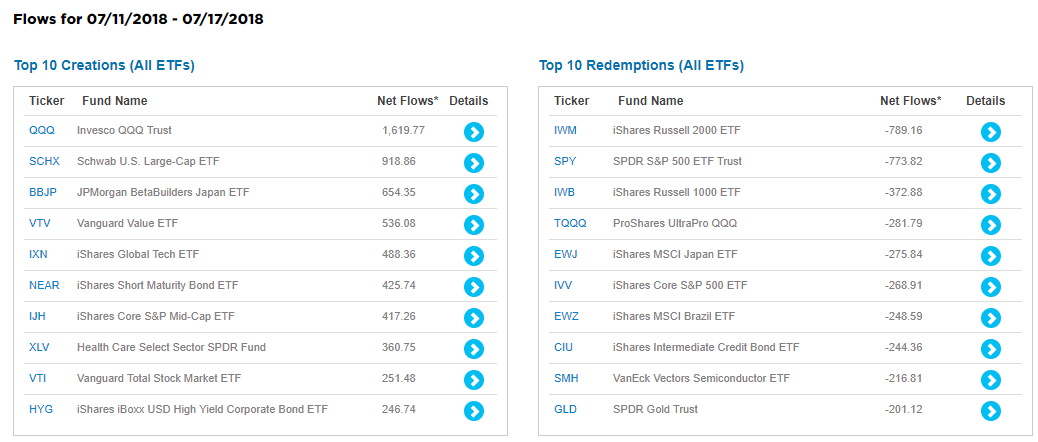Click the Top 10 Redemptions (All ETFs) heading
The image size is (1038, 442).
coord(641,66)
